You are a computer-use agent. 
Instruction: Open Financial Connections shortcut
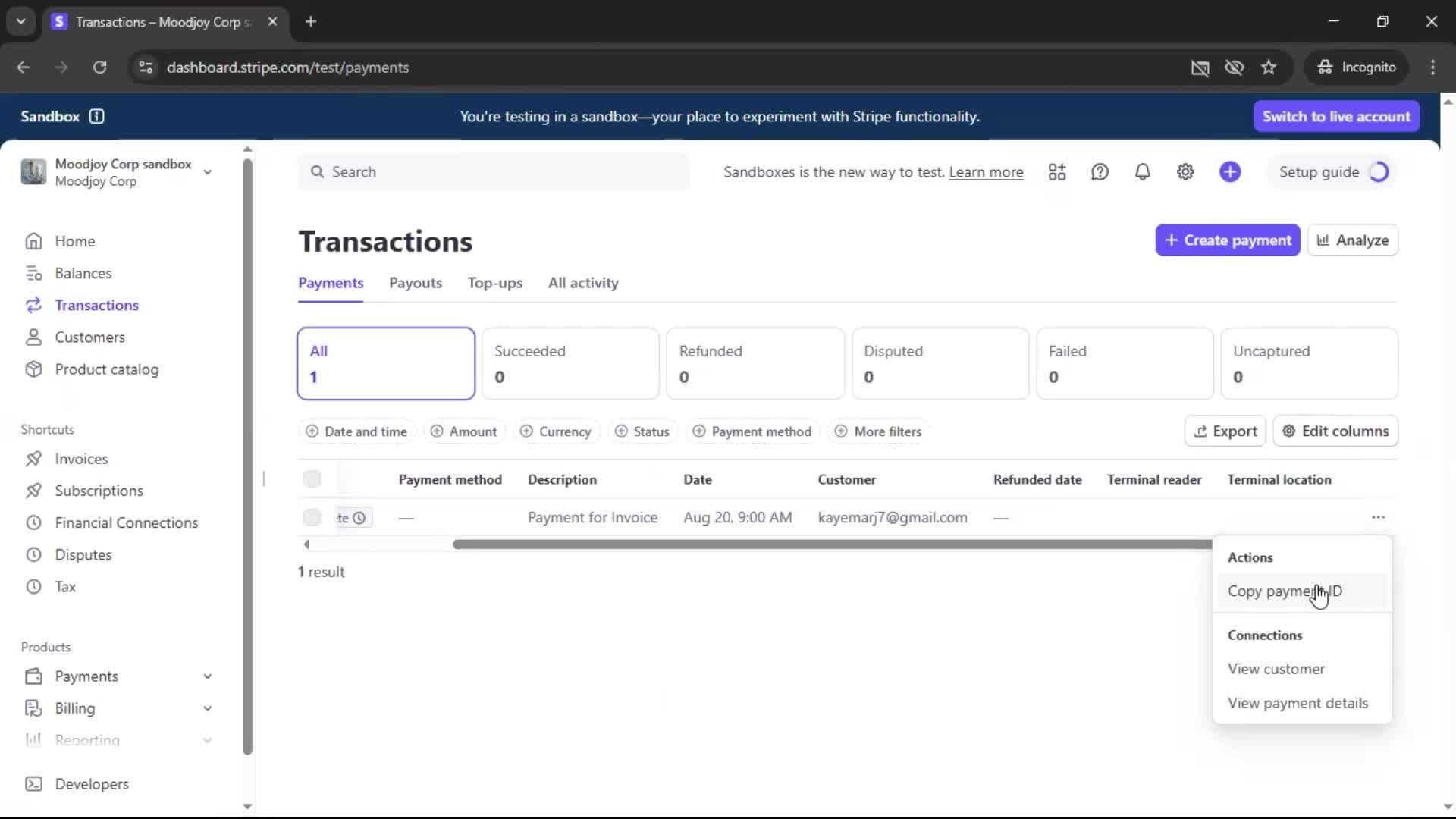126,522
